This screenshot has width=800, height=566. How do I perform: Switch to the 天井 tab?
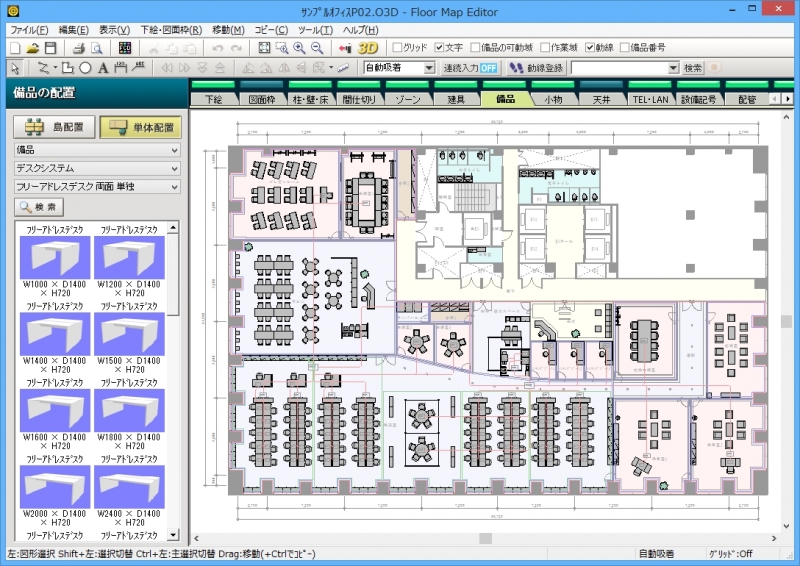(x=601, y=100)
